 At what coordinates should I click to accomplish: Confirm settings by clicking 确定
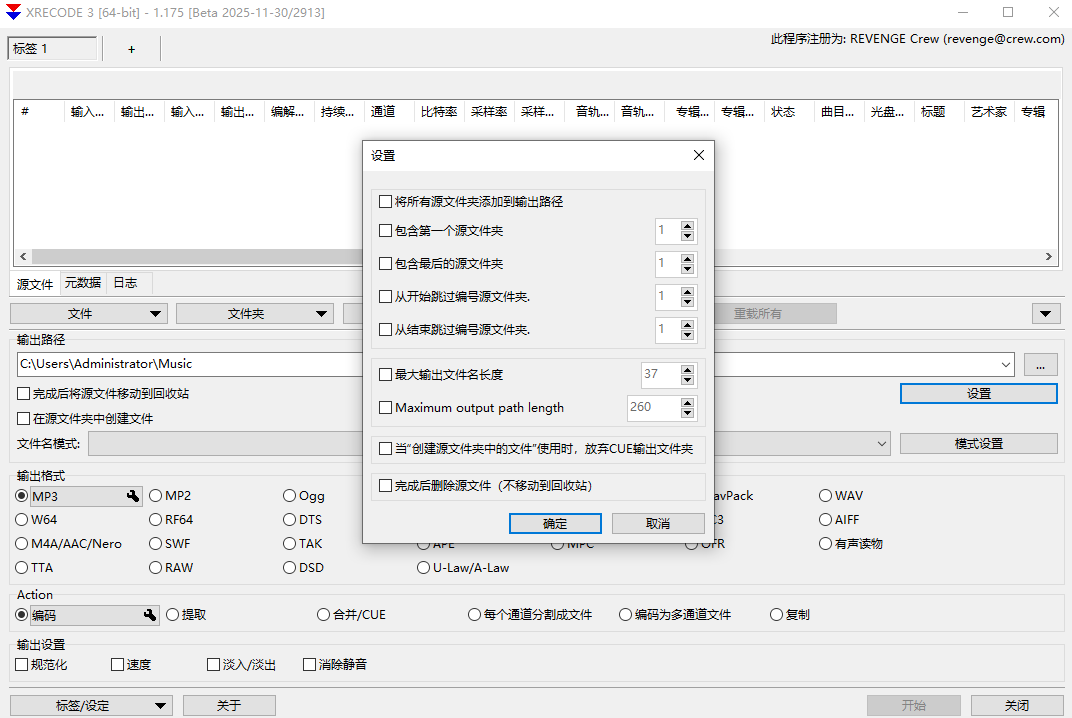pyautogui.click(x=555, y=523)
